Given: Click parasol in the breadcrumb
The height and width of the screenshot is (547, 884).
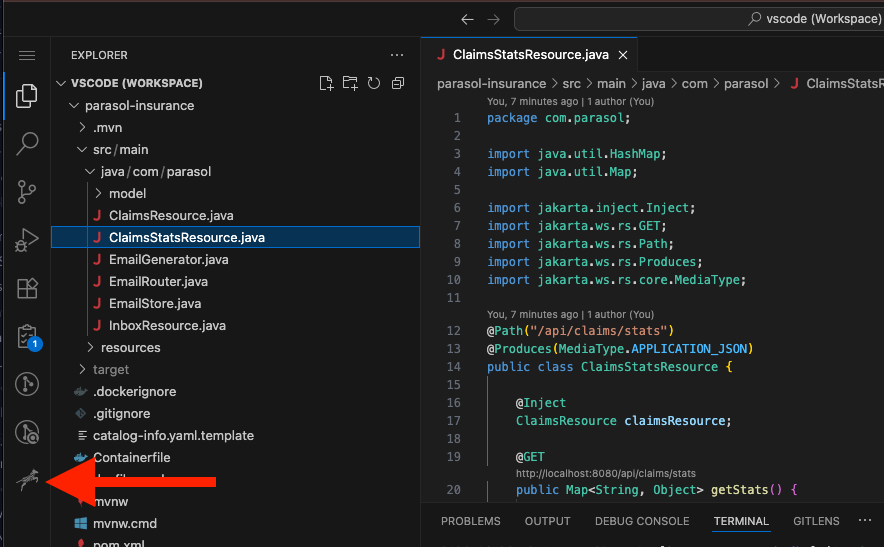Looking at the screenshot, I should click(x=746, y=84).
